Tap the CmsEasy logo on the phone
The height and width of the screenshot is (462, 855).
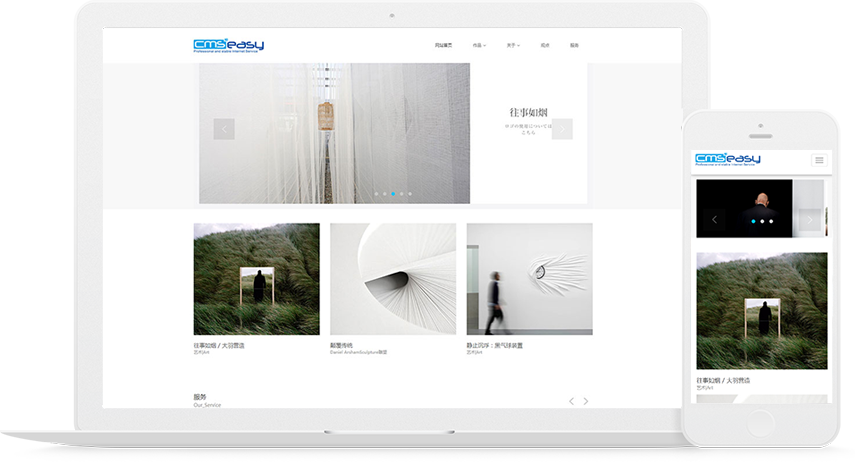pos(728,160)
